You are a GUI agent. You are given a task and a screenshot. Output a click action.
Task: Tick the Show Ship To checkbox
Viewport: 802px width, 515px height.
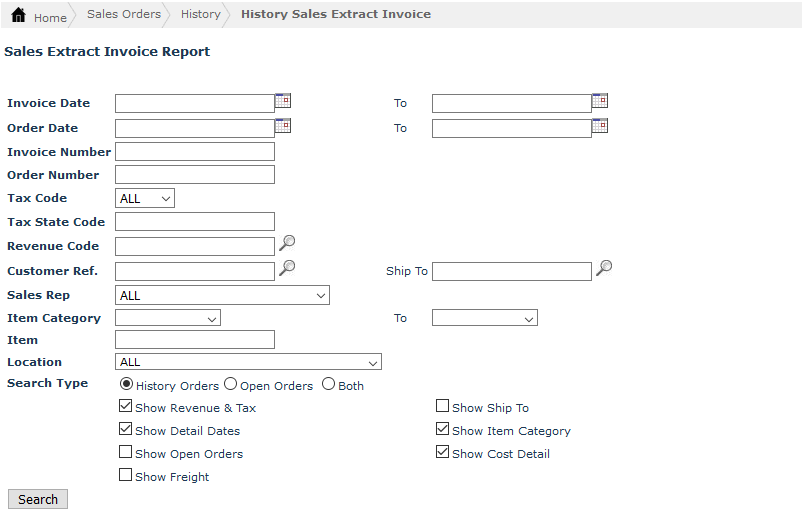point(443,407)
